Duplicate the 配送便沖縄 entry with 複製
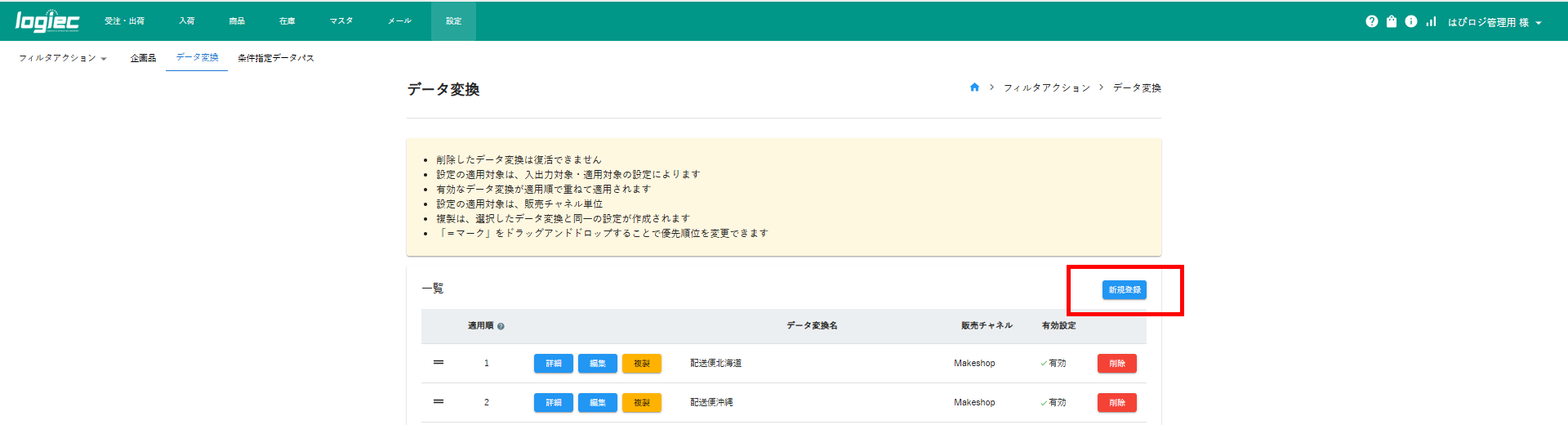 pyautogui.click(x=641, y=403)
